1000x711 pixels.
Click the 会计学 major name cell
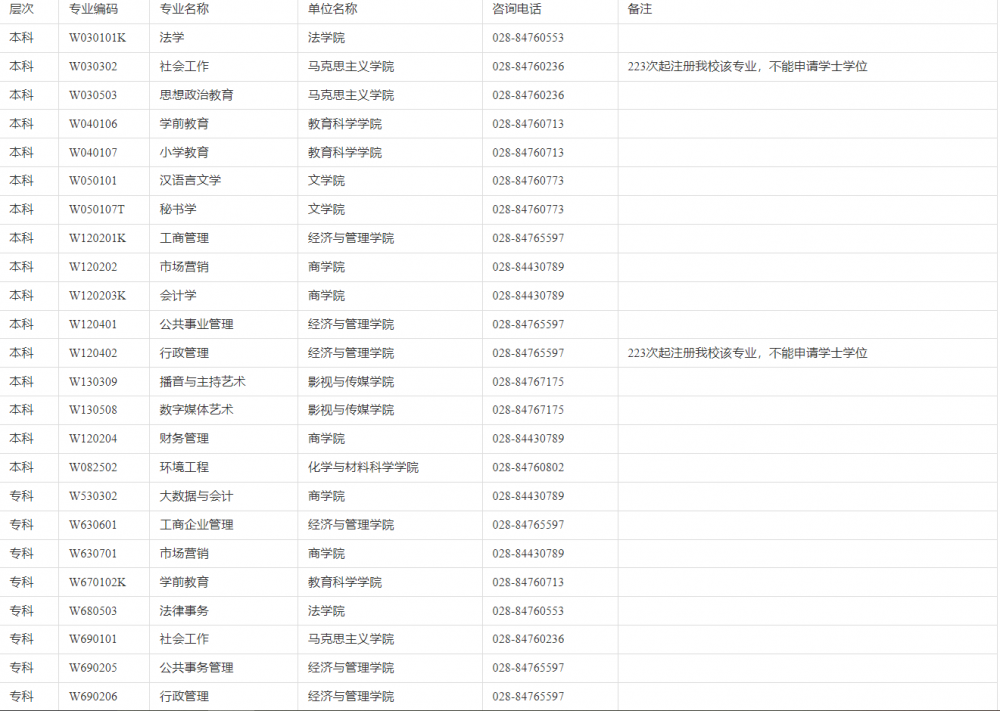(178, 296)
